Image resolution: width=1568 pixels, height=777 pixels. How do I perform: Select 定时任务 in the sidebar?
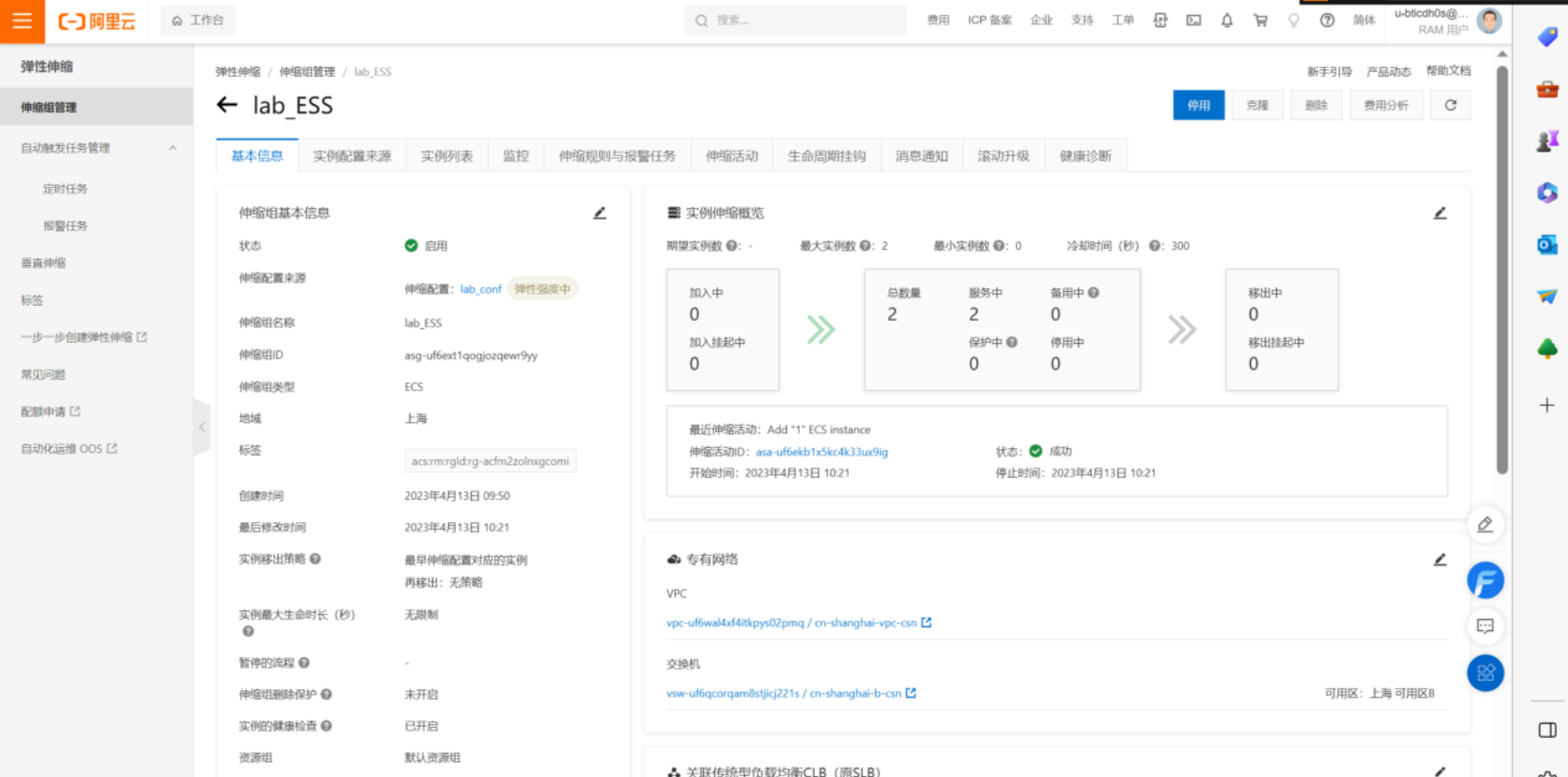pyautogui.click(x=65, y=189)
